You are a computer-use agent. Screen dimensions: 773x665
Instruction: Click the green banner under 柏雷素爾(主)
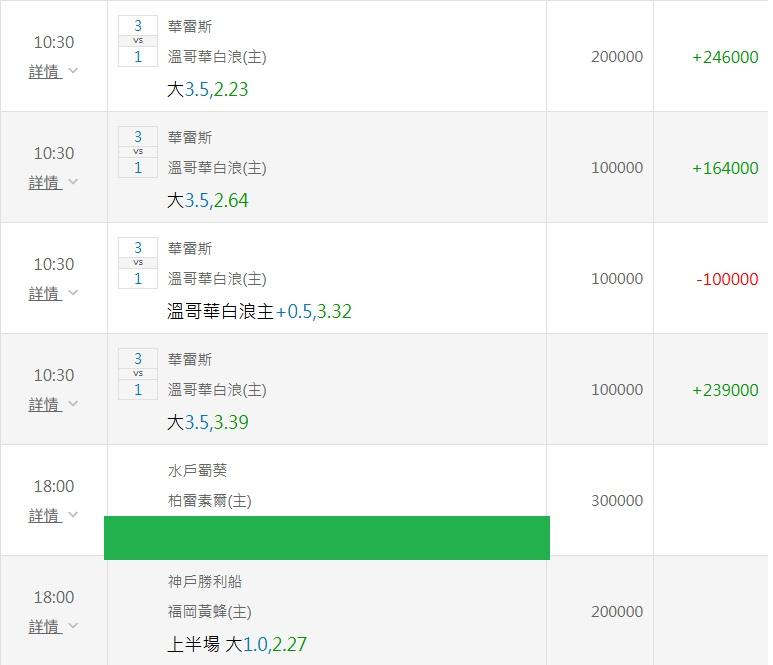click(327, 538)
